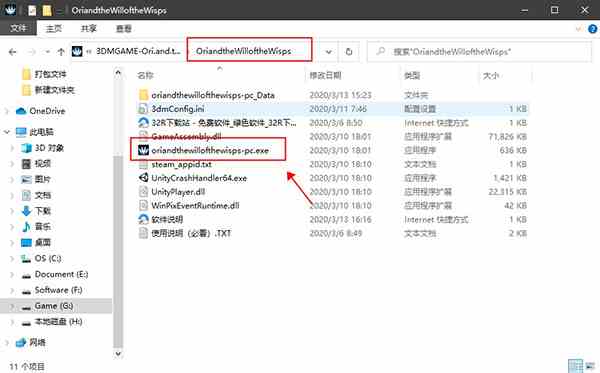Sort by the 修改日期 column header
This screenshot has width=600, height=373.
coord(325,75)
